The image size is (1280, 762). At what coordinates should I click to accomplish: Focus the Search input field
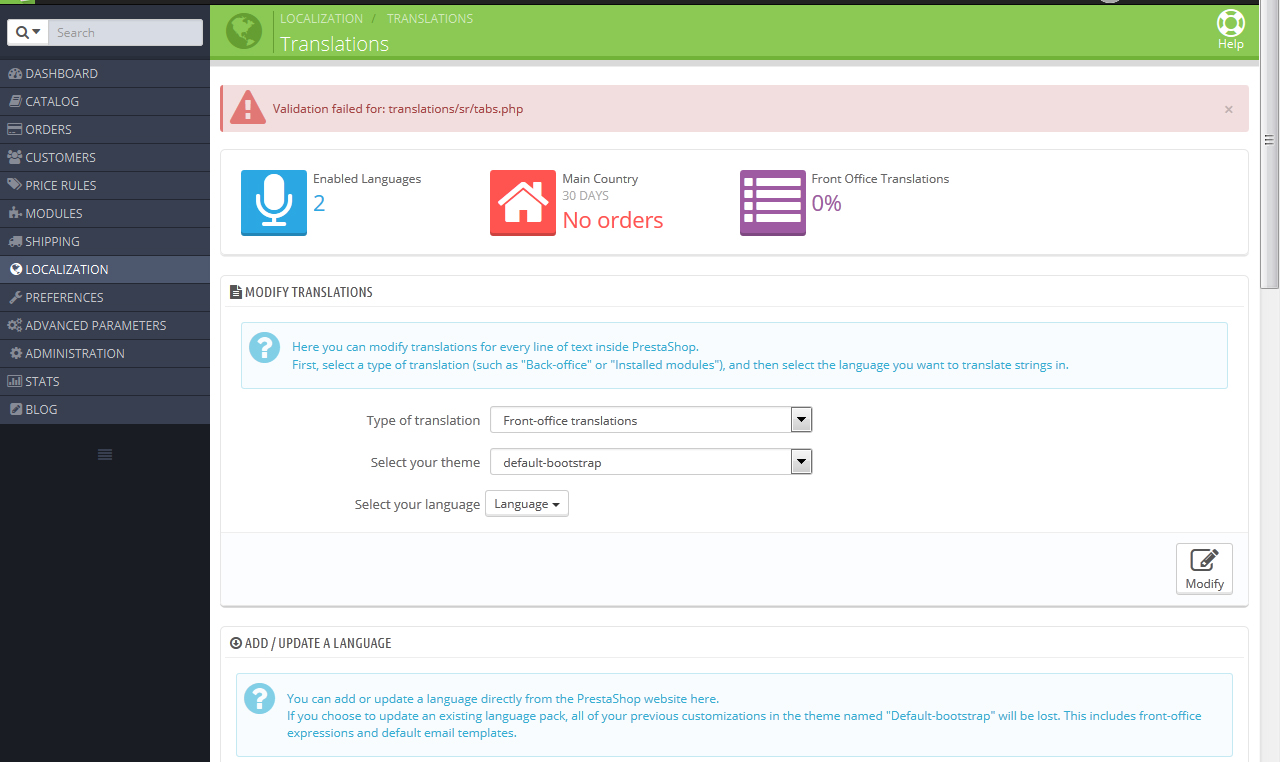[x=126, y=32]
